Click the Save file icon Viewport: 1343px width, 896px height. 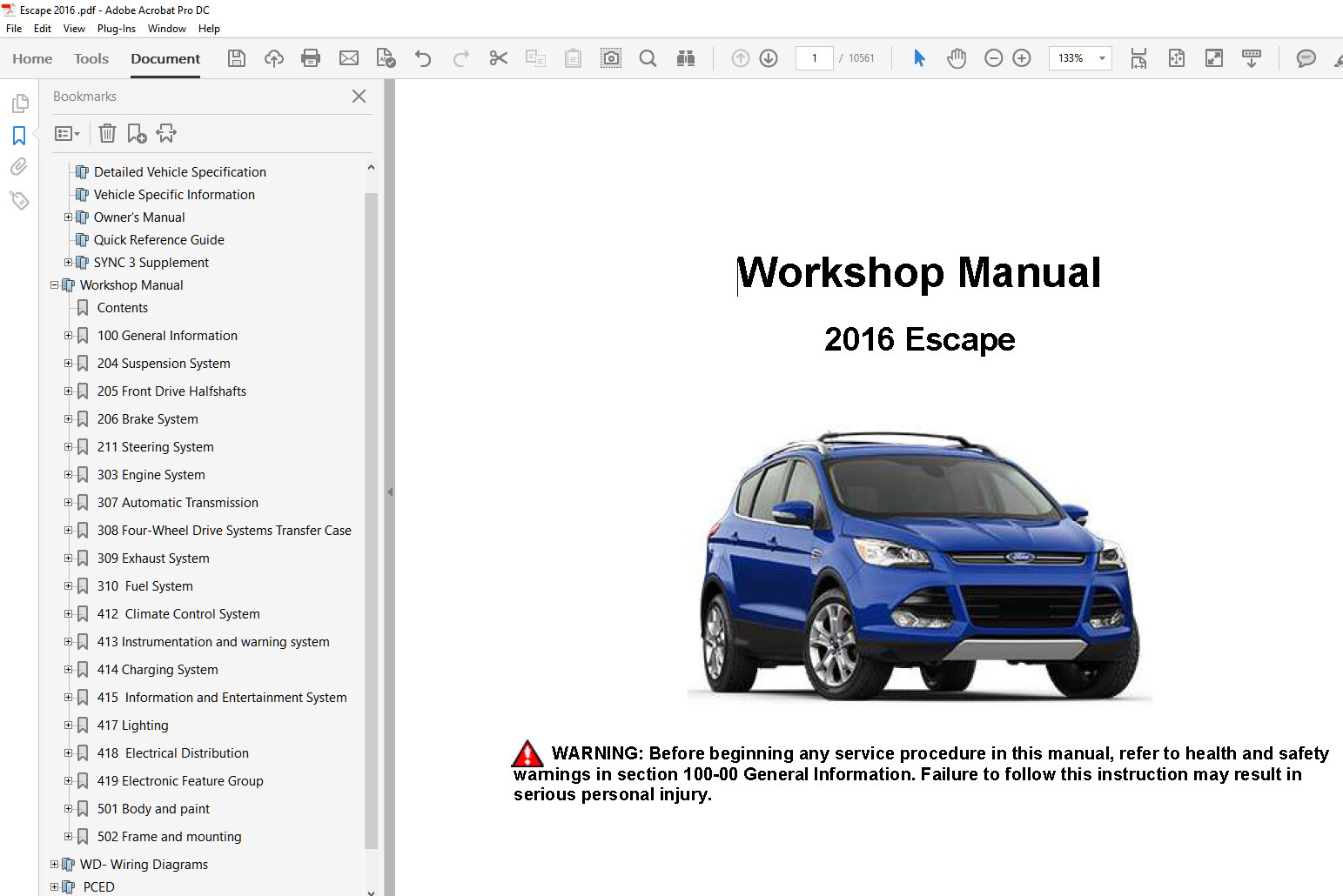coord(236,58)
